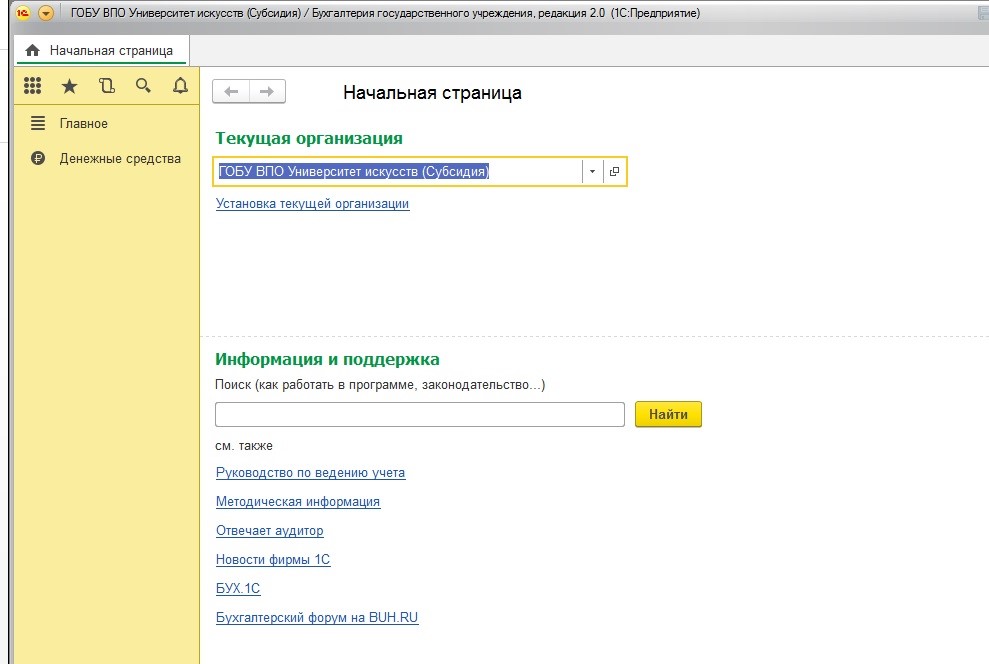Viewport: 989px width, 664px height.
Task: Open main menu orange dropdown button
Action: 45,13
